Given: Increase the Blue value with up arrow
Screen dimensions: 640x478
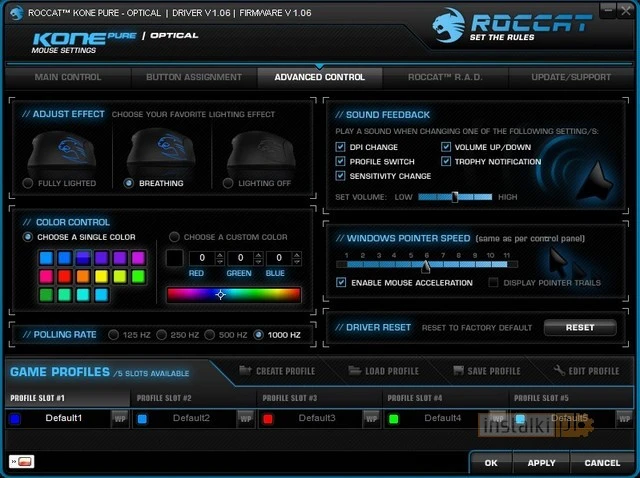Looking at the screenshot, I should 295,254.
